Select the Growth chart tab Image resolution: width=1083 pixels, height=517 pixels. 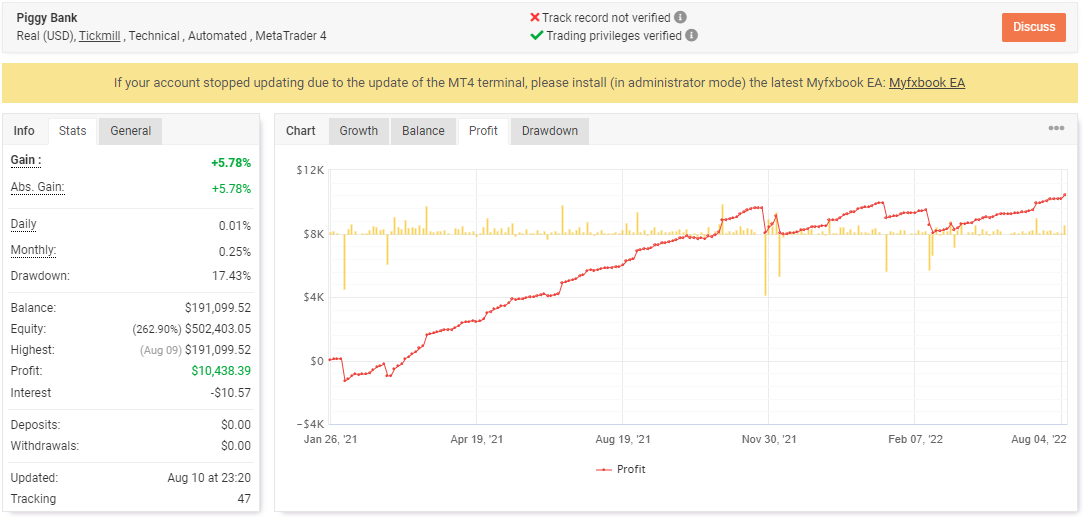click(x=358, y=130)
